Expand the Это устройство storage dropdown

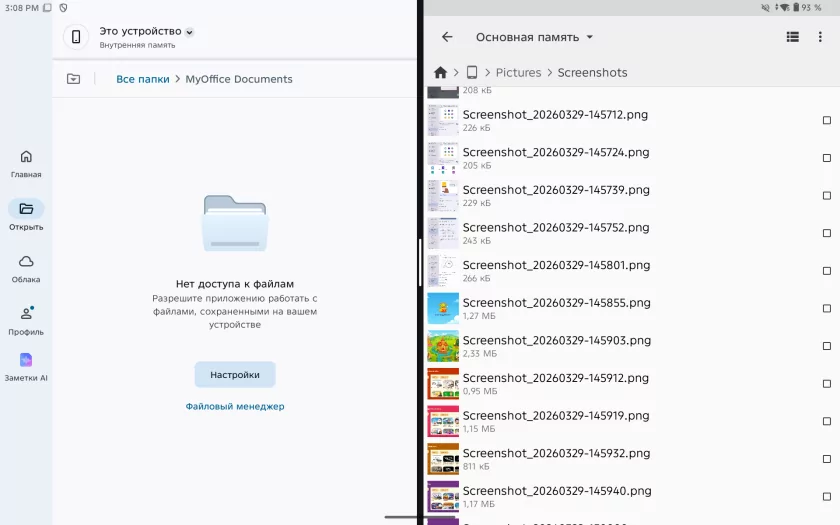tap(189, 32)
